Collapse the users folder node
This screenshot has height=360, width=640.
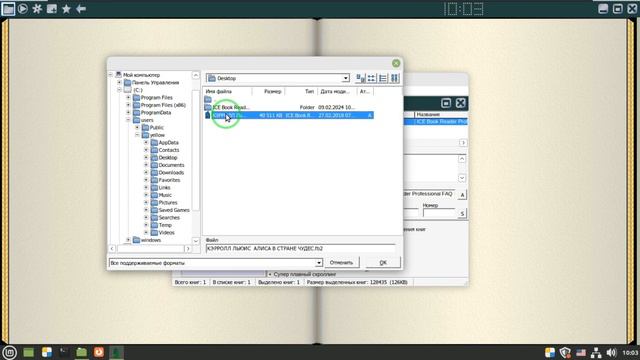coord(128,120)
